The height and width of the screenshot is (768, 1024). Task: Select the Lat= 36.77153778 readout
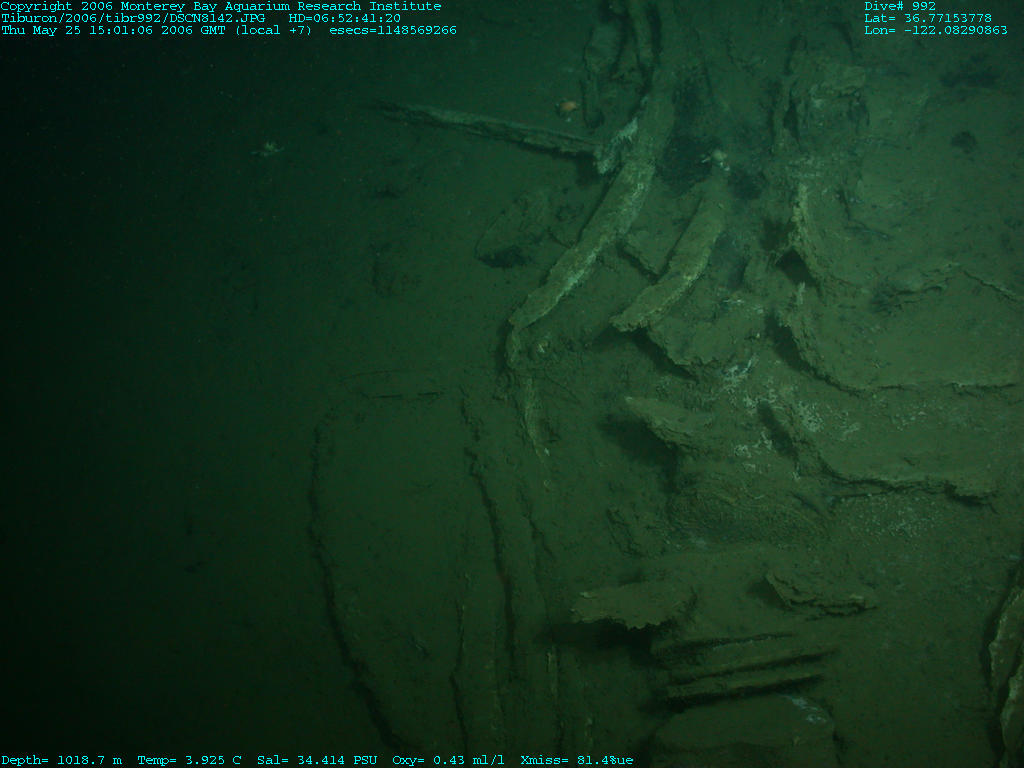click(928, 18)
